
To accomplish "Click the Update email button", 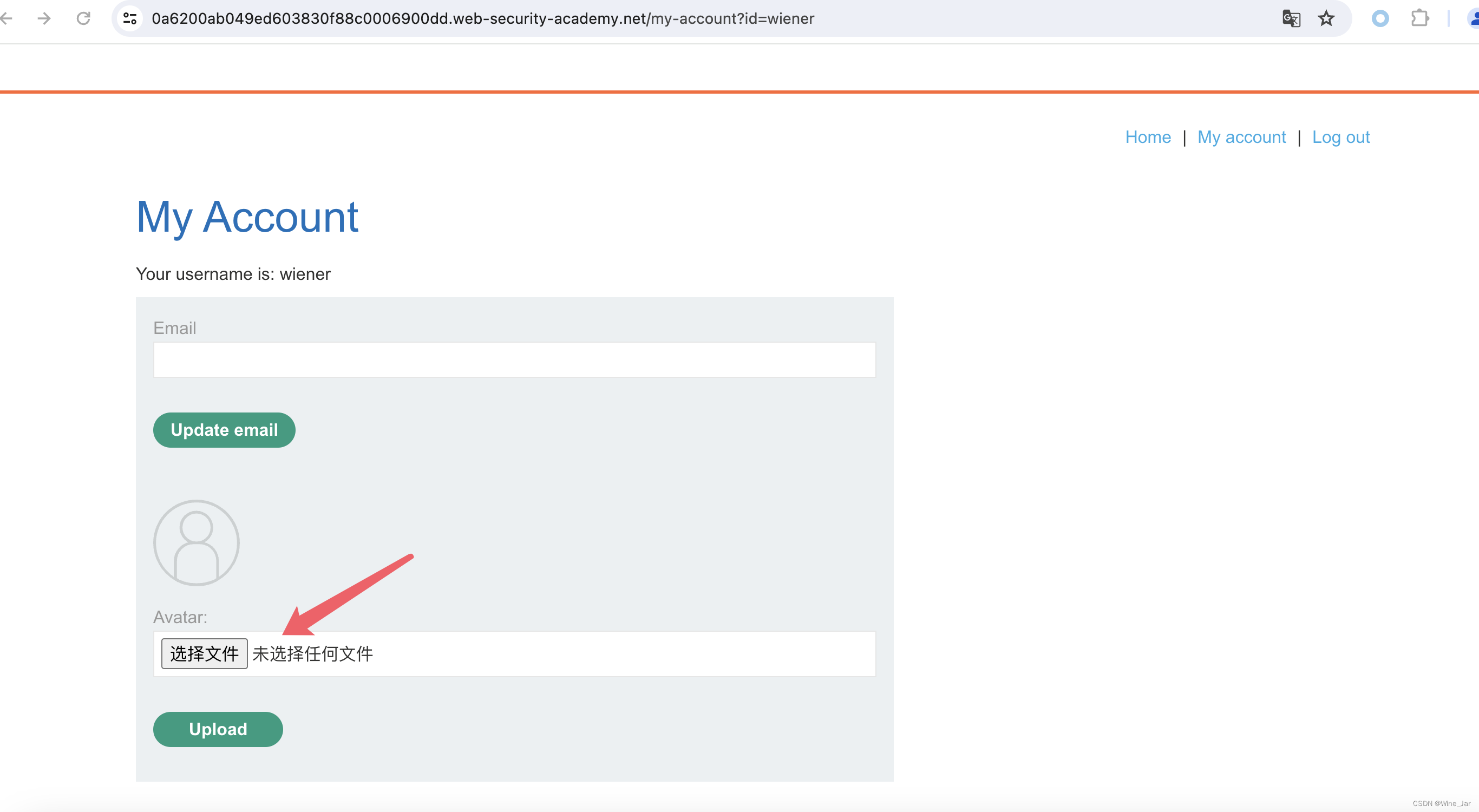I will (224, 429).
